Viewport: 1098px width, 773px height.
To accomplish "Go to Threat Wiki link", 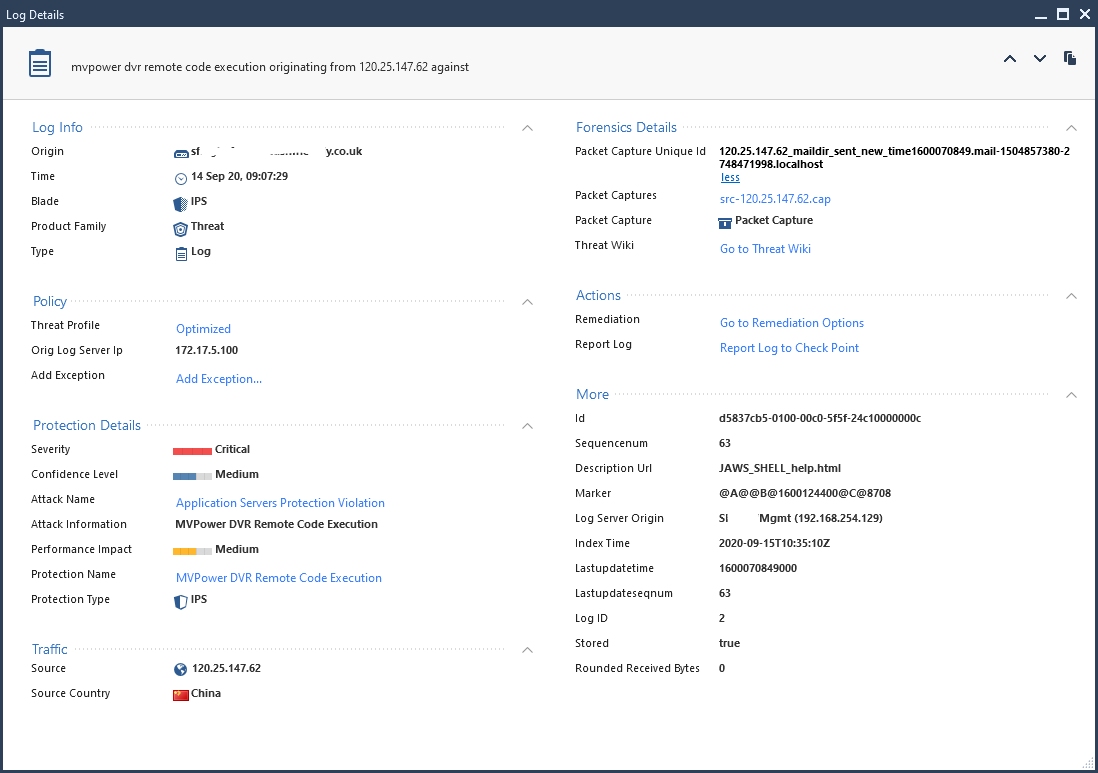I will tap(765, 249).
